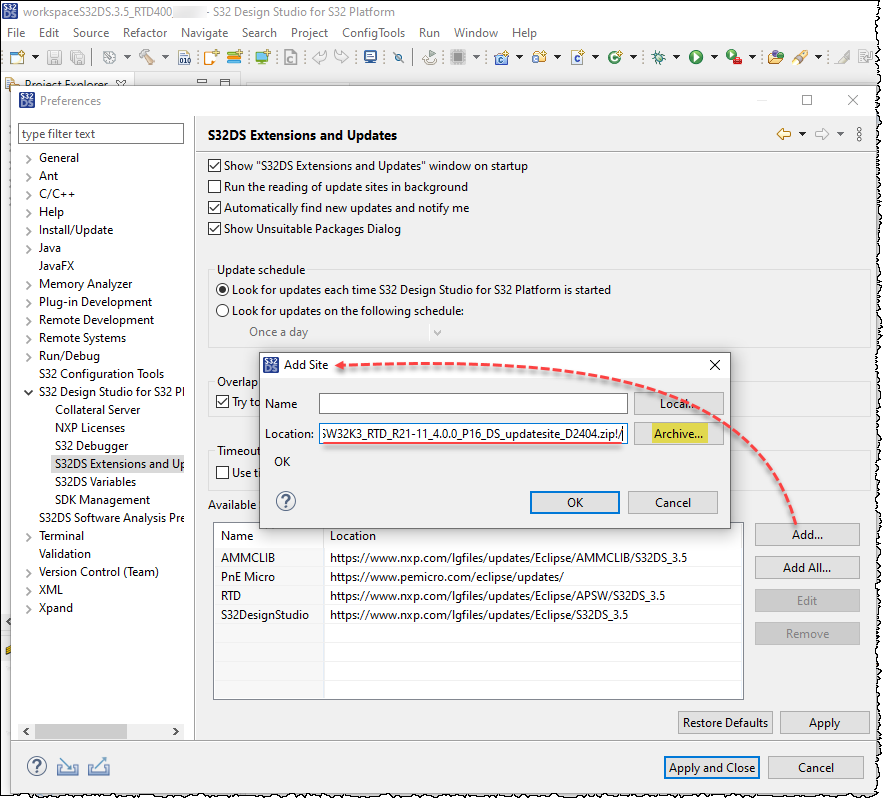The height and width of the screenshot is (800, 883).
Task: Click the Open folder toolbar icon
Action: 776,57
